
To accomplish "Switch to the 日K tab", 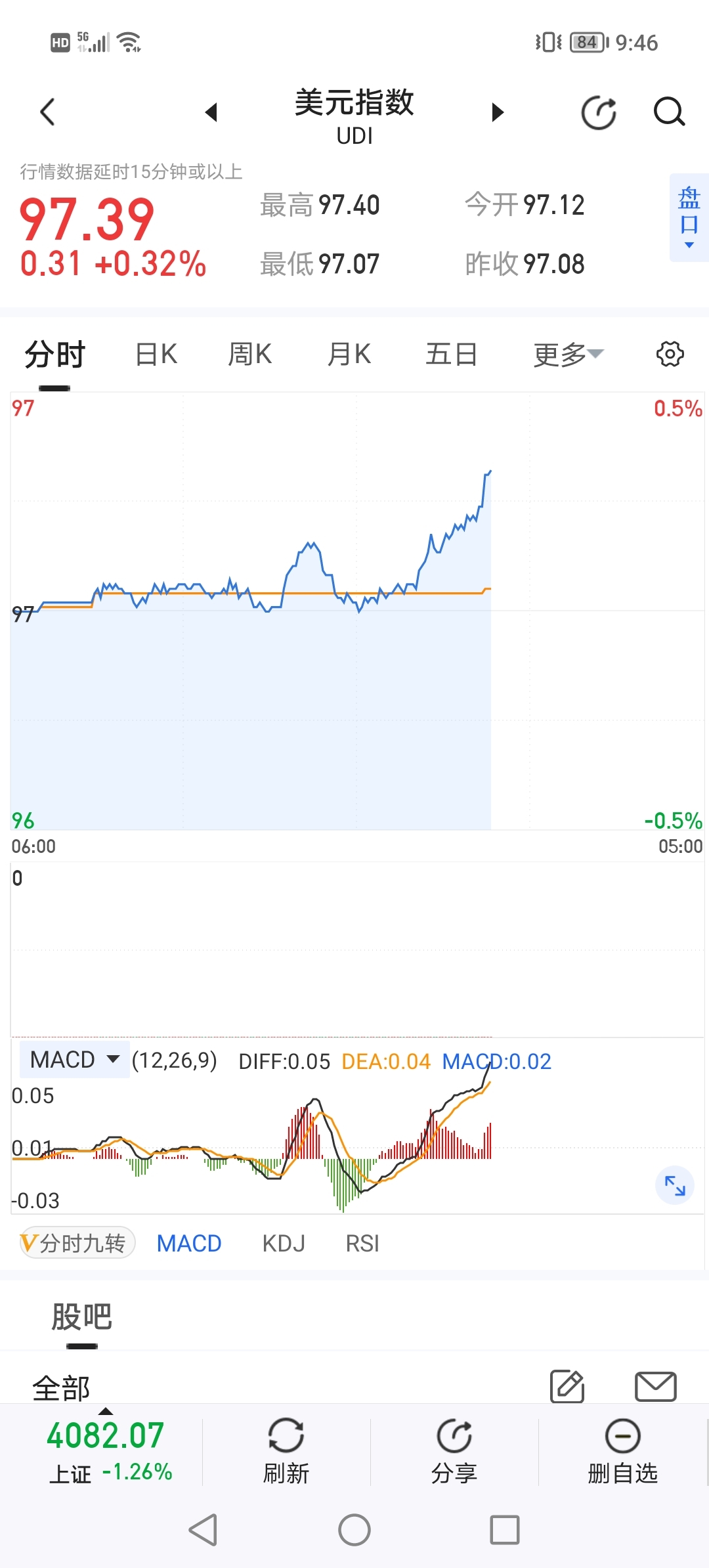I will click(x=156, y=355).
